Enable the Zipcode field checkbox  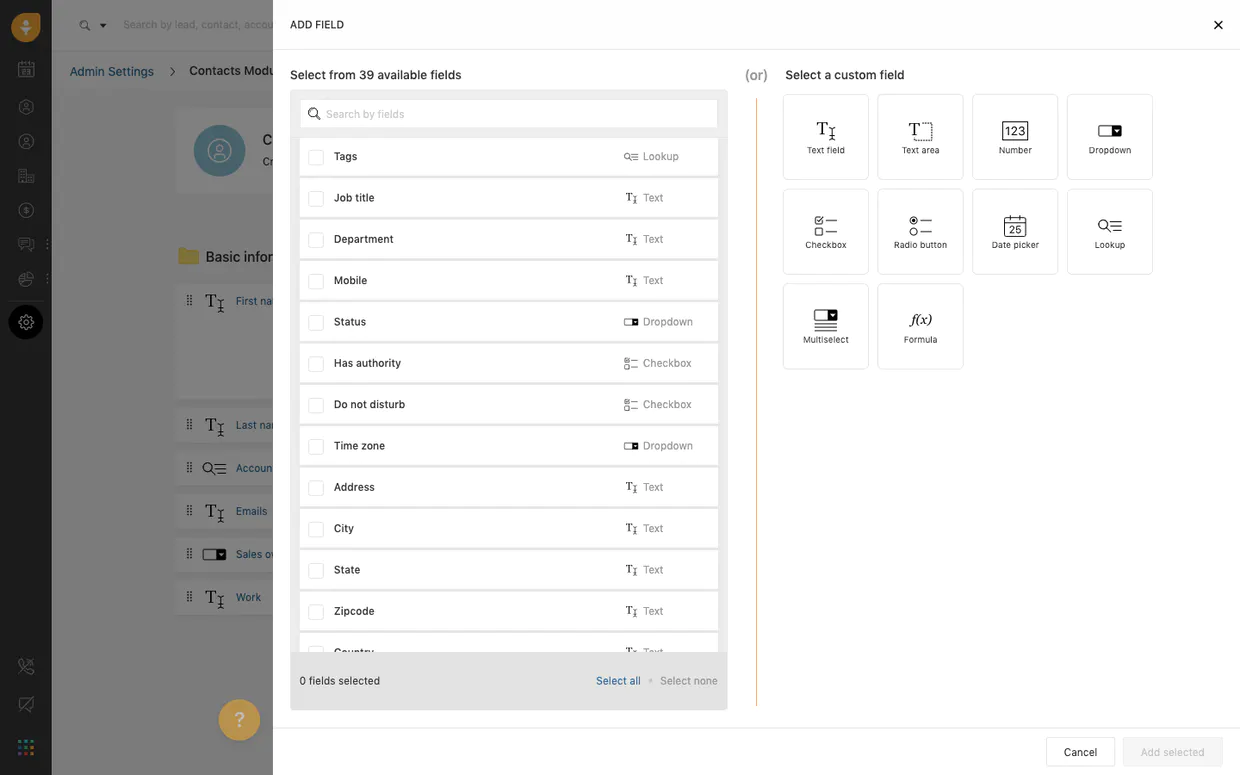click(x=316, y=612)
